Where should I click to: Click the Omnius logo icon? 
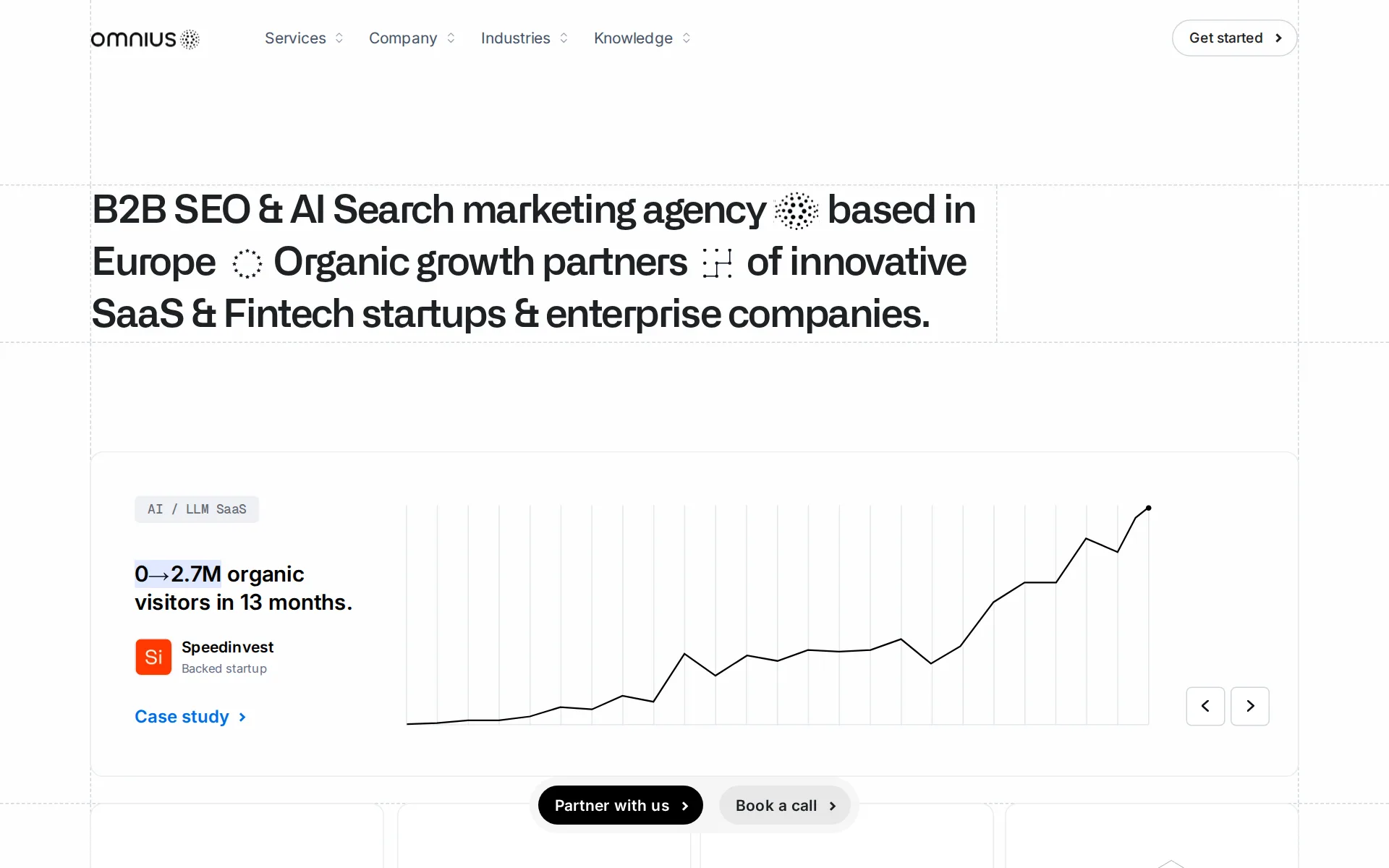pos(190,39)
